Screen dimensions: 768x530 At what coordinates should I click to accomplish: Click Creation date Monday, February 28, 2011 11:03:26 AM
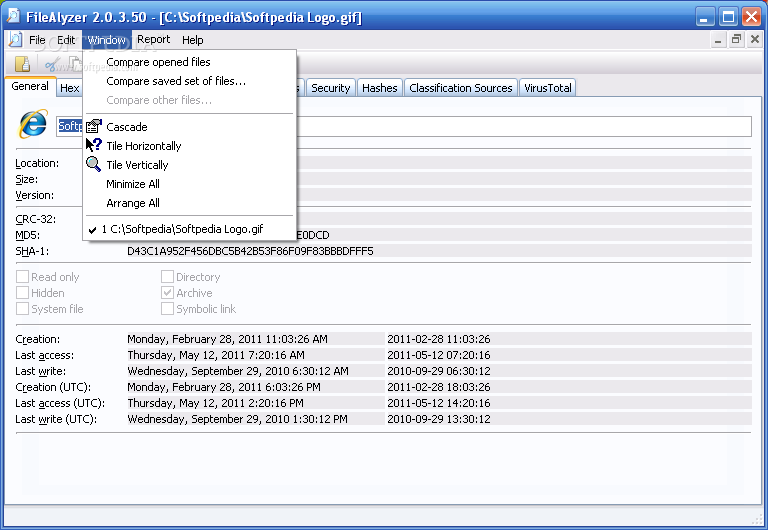pyautogui.click(x=227, y=339)
